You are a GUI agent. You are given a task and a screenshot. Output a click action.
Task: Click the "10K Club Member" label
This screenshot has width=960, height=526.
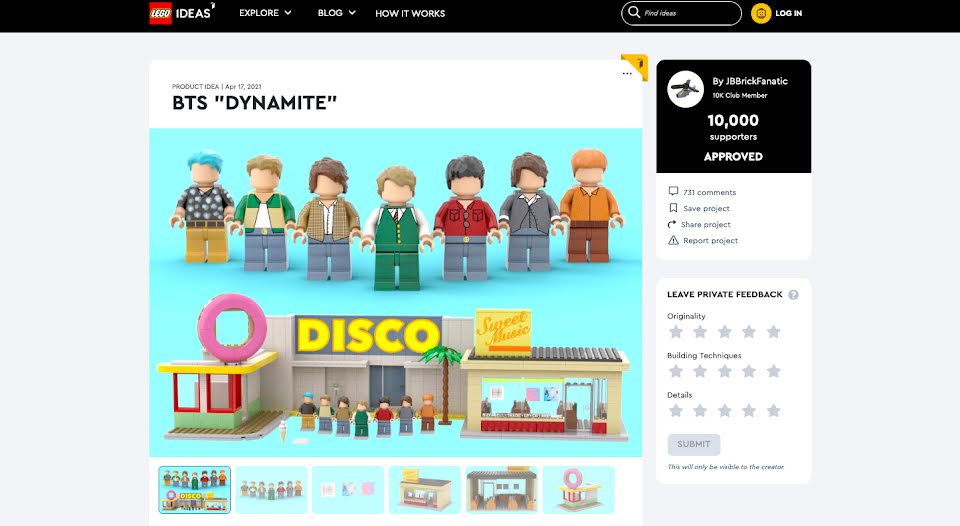(740, 96)
